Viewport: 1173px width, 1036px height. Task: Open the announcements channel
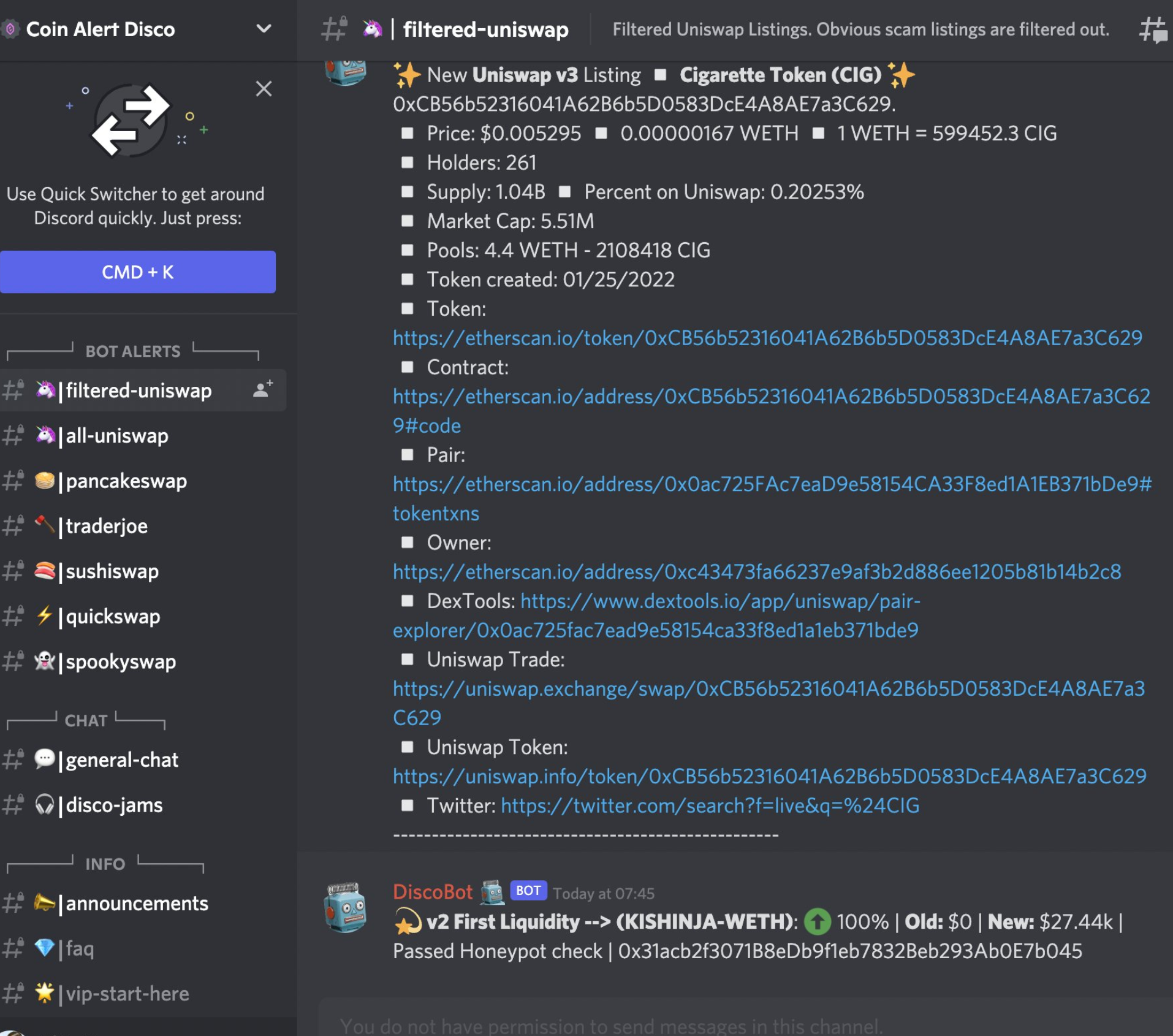[143, 904]
